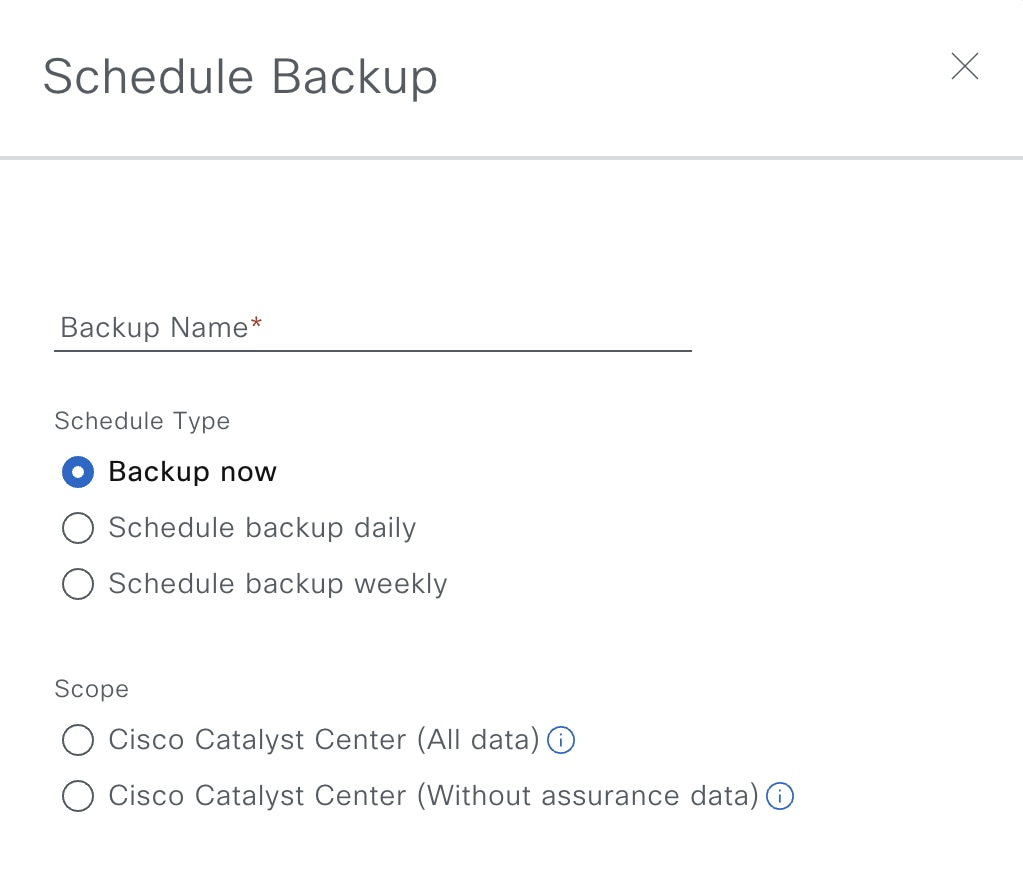Open info icon beside Without assurance data

pos(780,796)
